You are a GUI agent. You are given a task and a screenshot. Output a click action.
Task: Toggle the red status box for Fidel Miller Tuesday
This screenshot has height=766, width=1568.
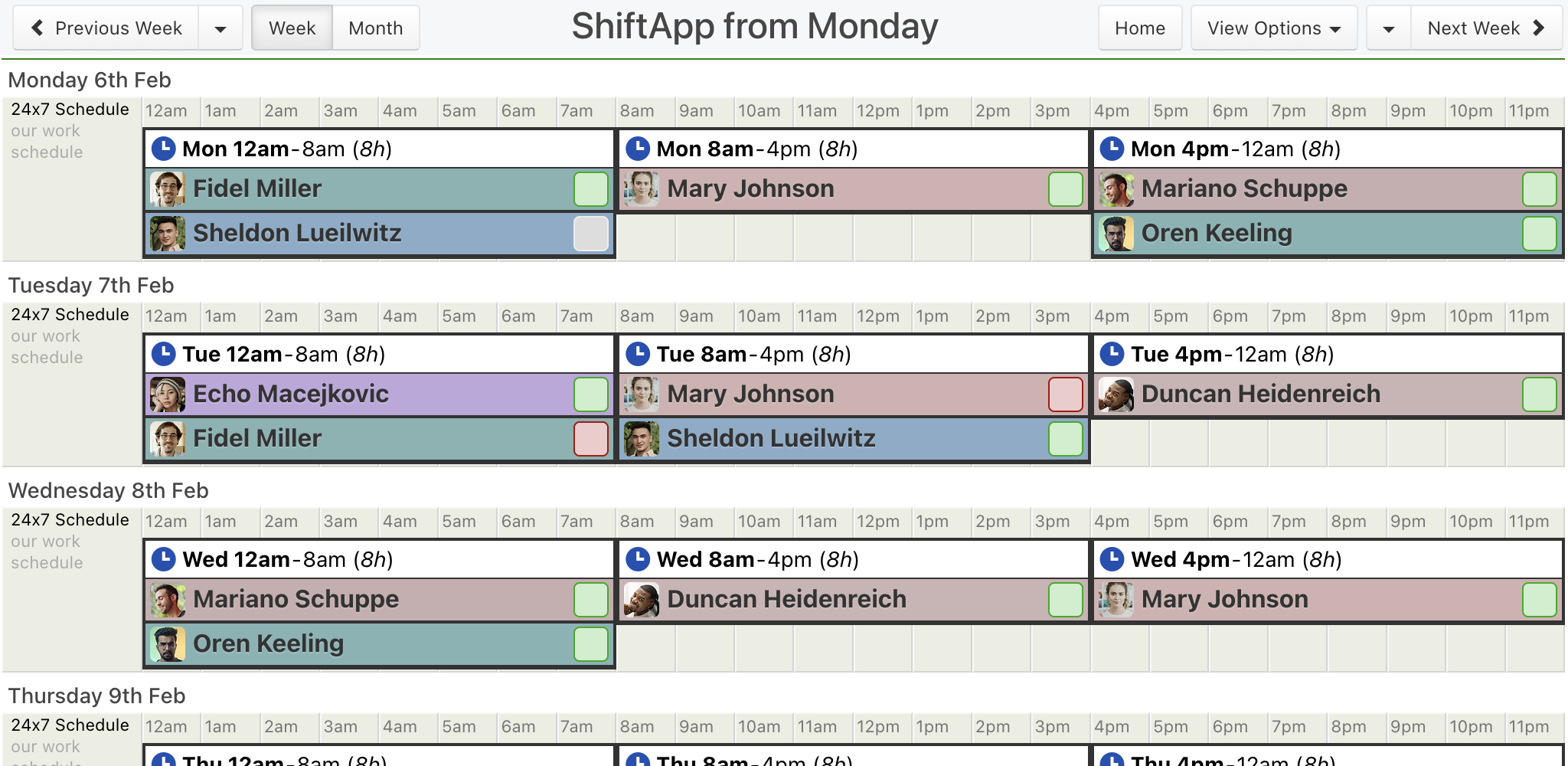click(x=591, y=439)
